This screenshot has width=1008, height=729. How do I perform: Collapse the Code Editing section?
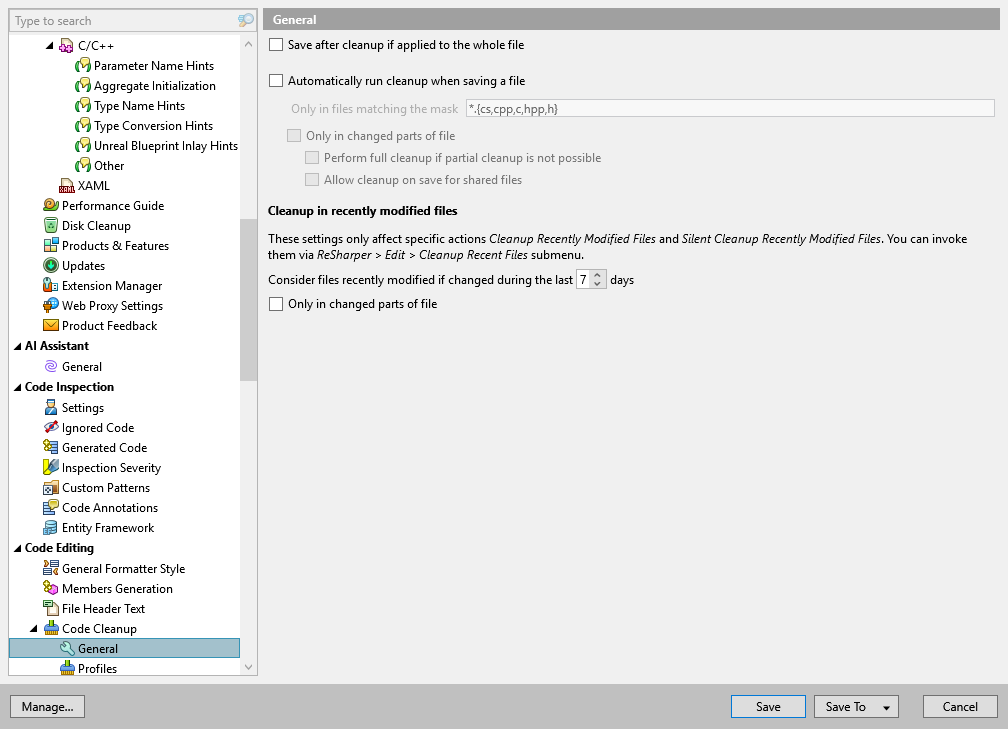pos(17,548)
